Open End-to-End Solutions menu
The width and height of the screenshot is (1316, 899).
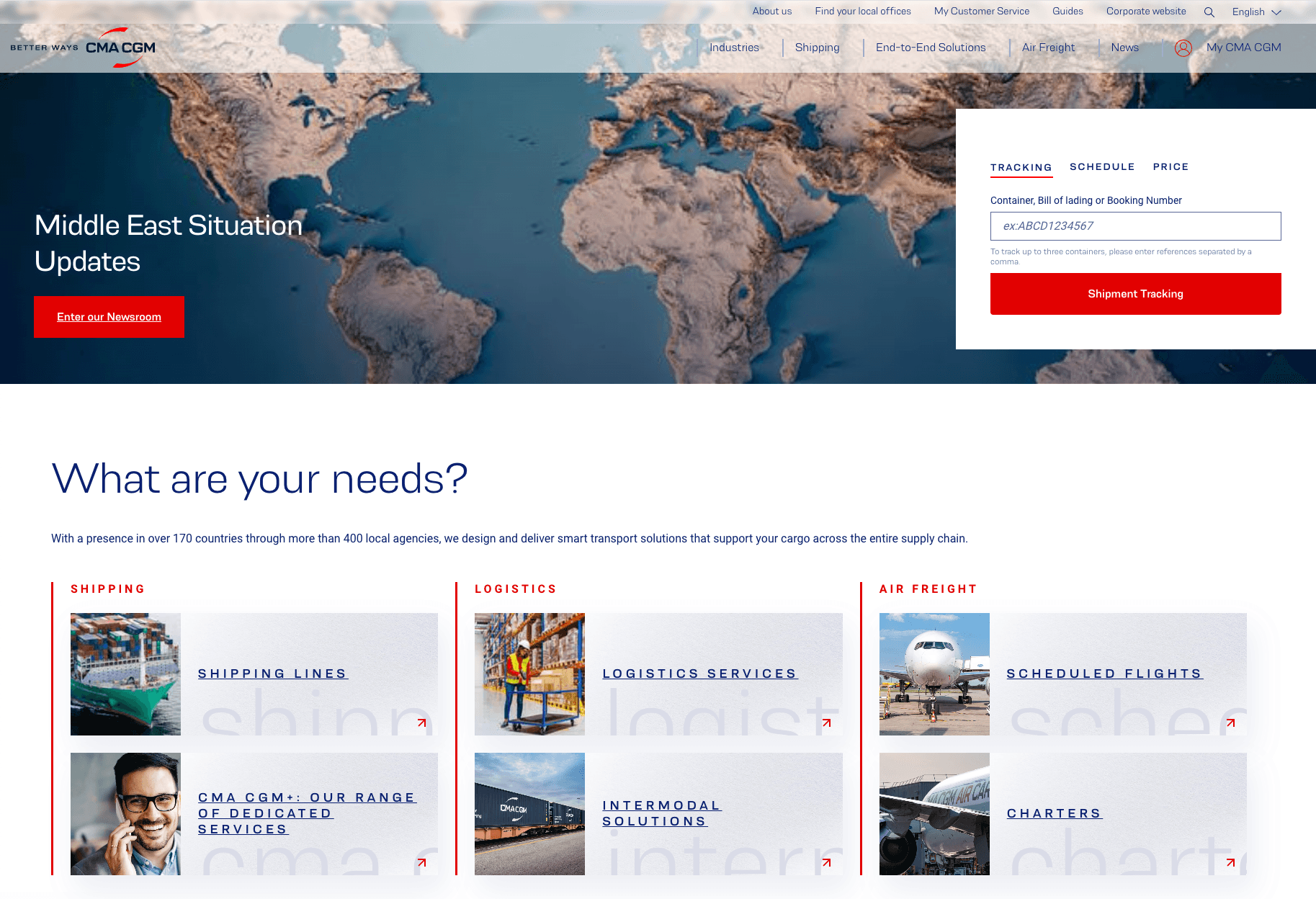coord(931,48)
